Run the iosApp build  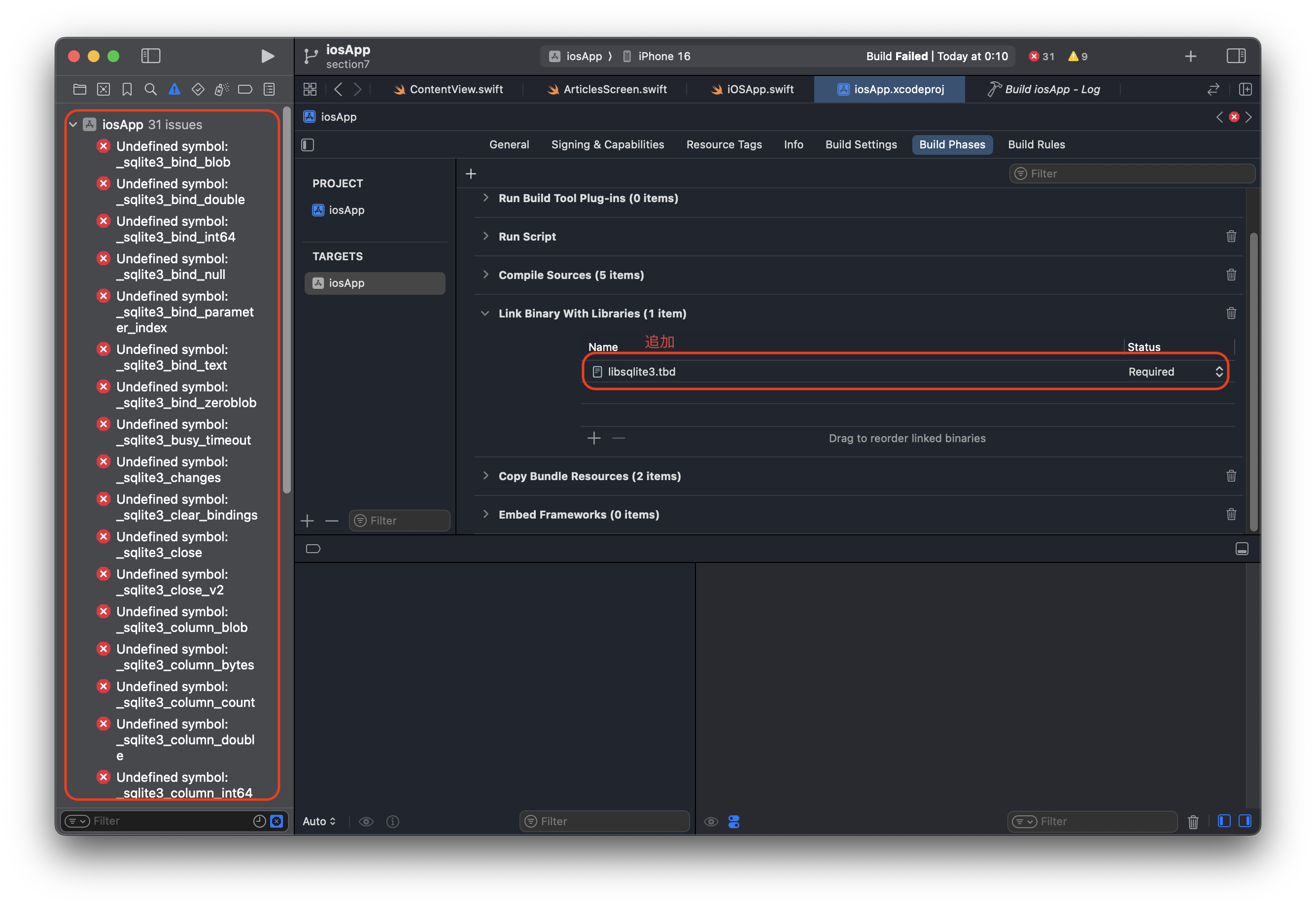pyautogui.click(x=267, y=56)
